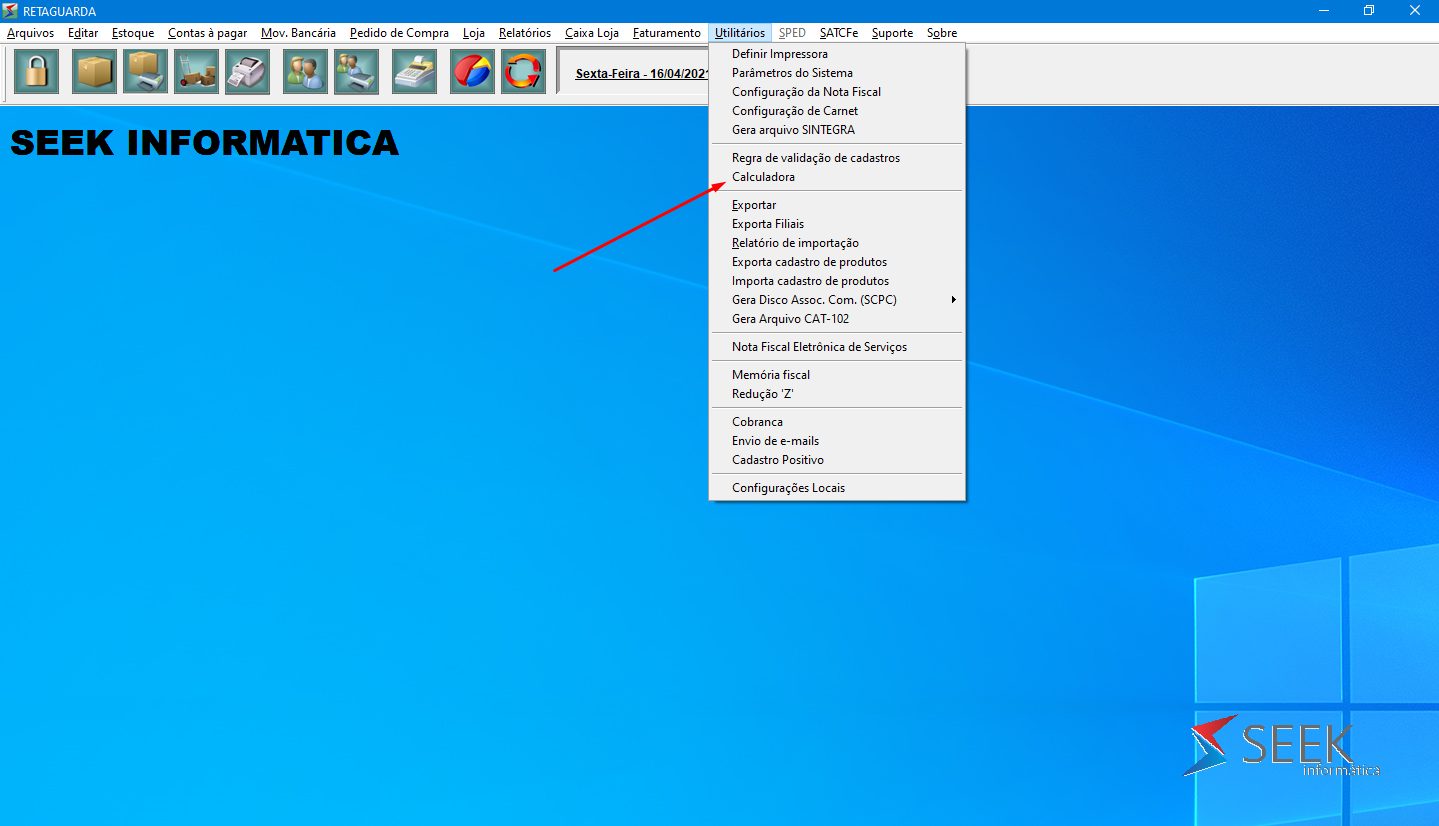Choose Exporta Filiais
Image resolution: width=1439 pixels, height=826 pixels.
pyautogui.click(x=837, y=224)
